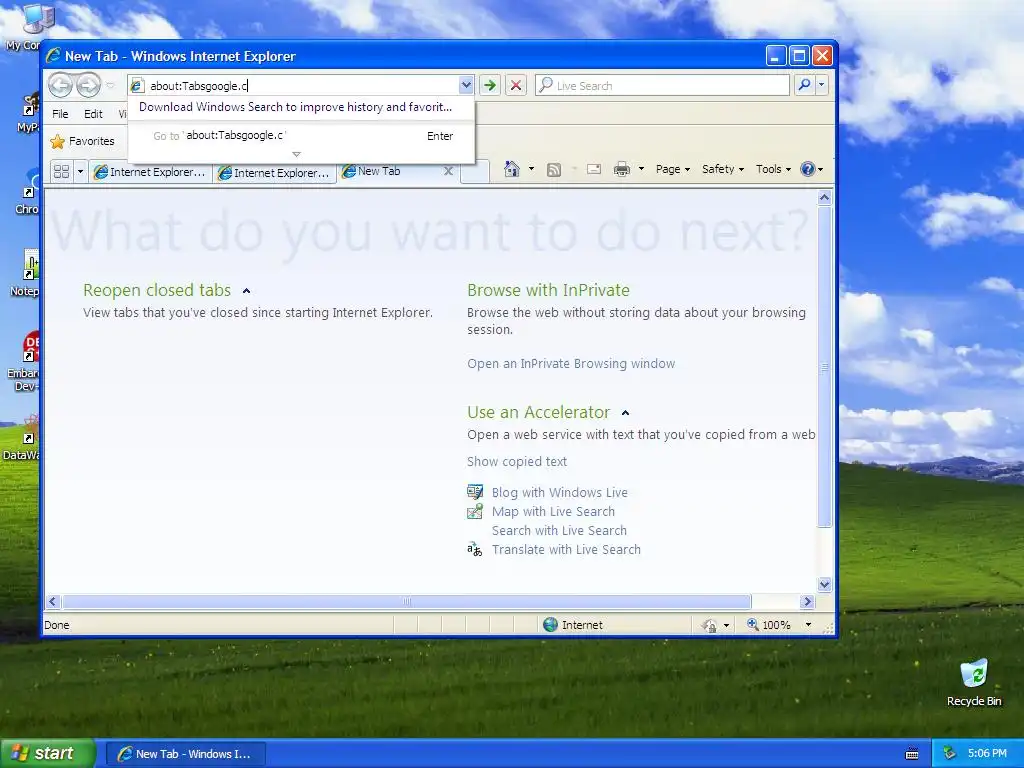Viewport: 1024px width, 768px height.
Task: Open Print options dropdown arrow
Action: click(x=641, y=169)
